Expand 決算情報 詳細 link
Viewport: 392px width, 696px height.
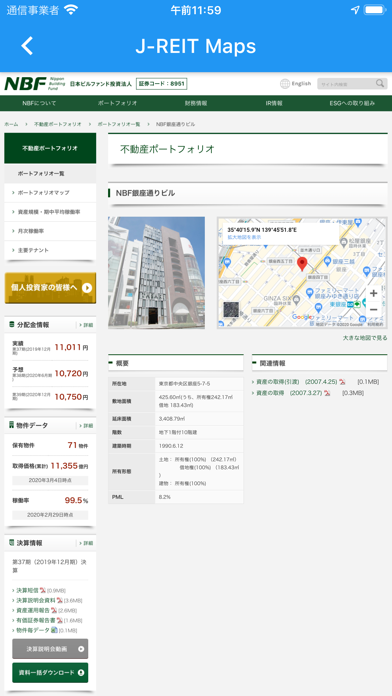coord(87,543)
